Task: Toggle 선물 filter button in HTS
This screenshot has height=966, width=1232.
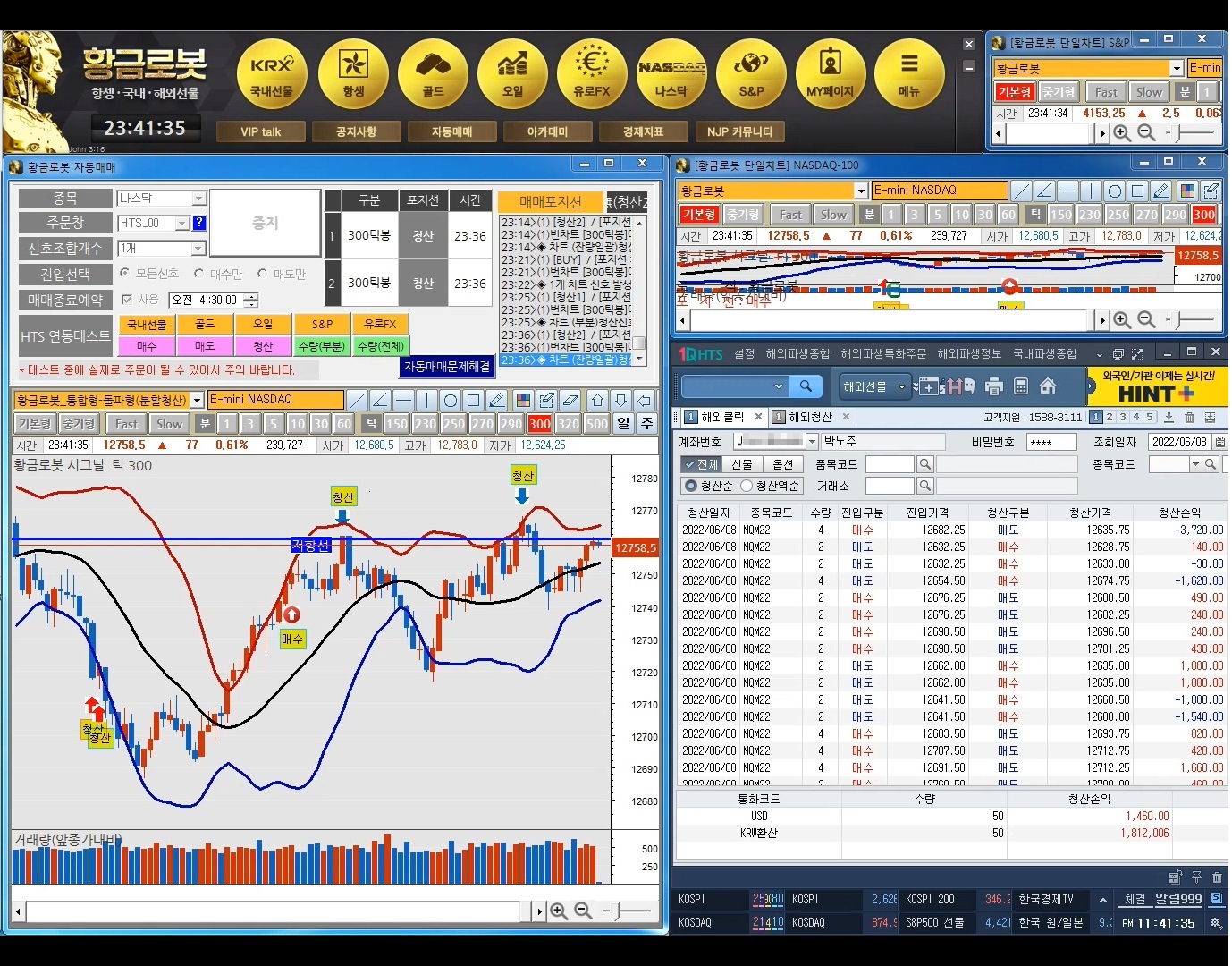Action: point(742,464)
